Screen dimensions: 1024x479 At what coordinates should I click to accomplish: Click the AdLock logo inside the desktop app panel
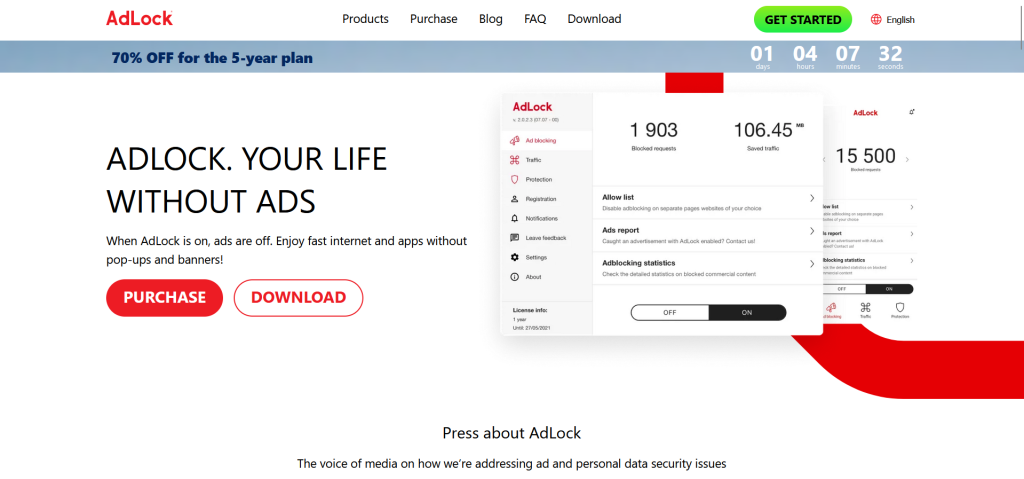532,107
